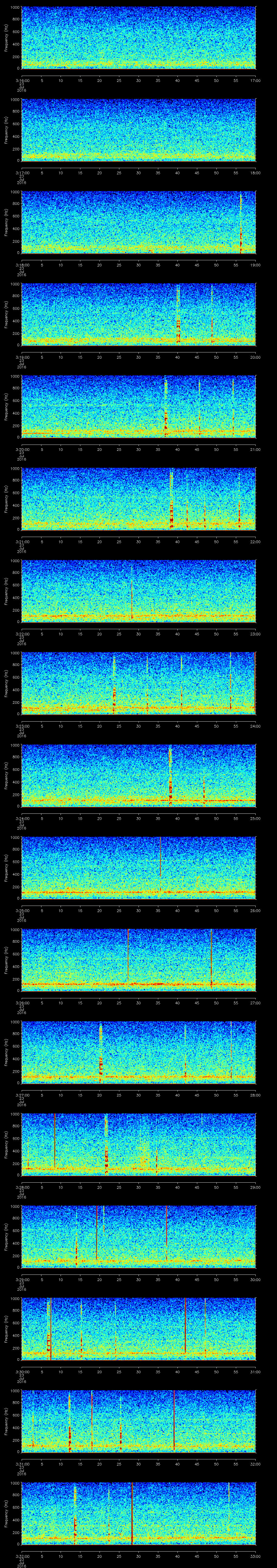This screenshot has width=277, height=1568.
Task: Pick the spectrogram panel starting at 3:19:00
Action: 139,314
